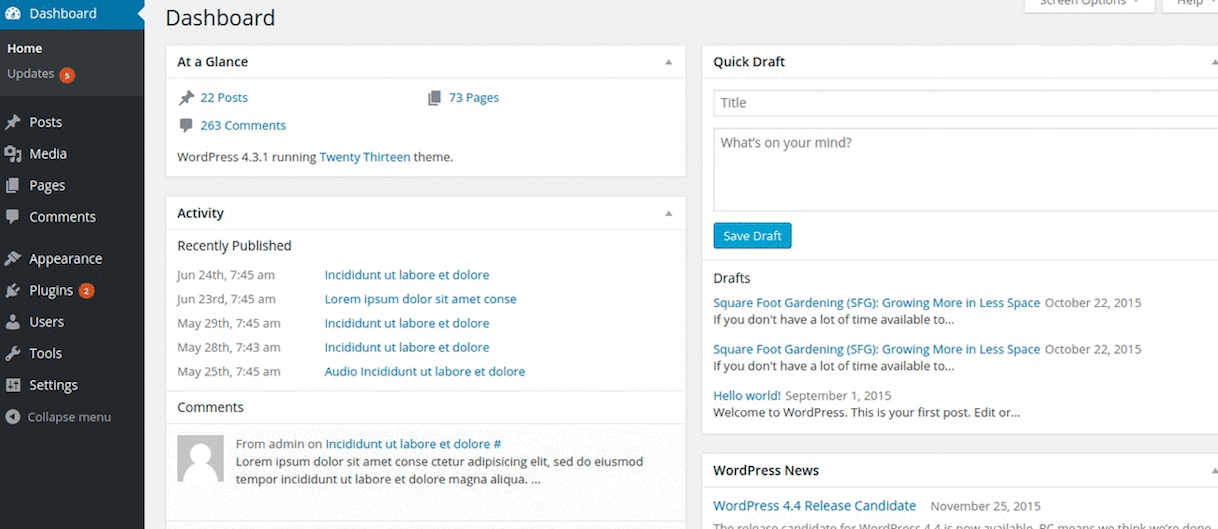The width and height of the screenshot is (1218, 529).
Task: Open the Updates submenu item
Action: point(31,74)
